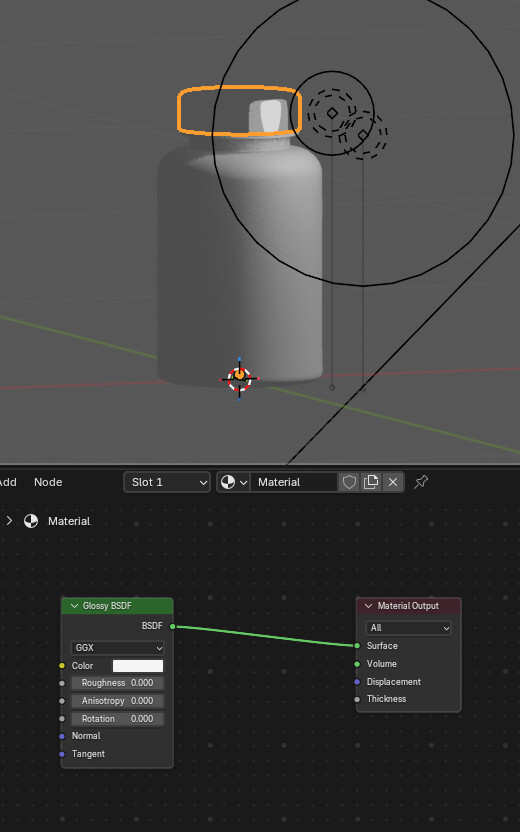Click the Material sphere icon in breadcrumb
This screenshot has width=520, height=832.
tap(31, 521)
